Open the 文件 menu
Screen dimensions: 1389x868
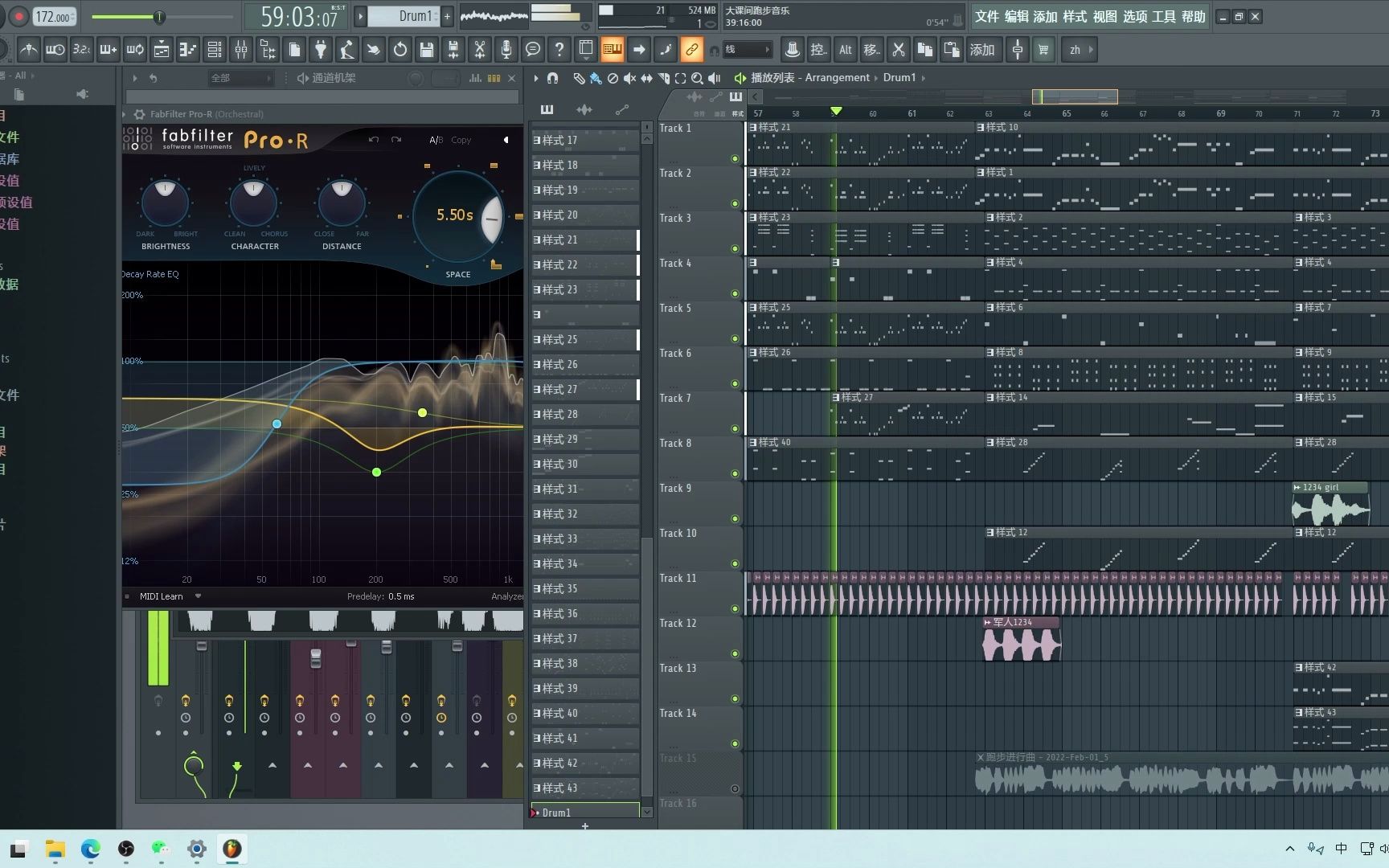[987, 16]
